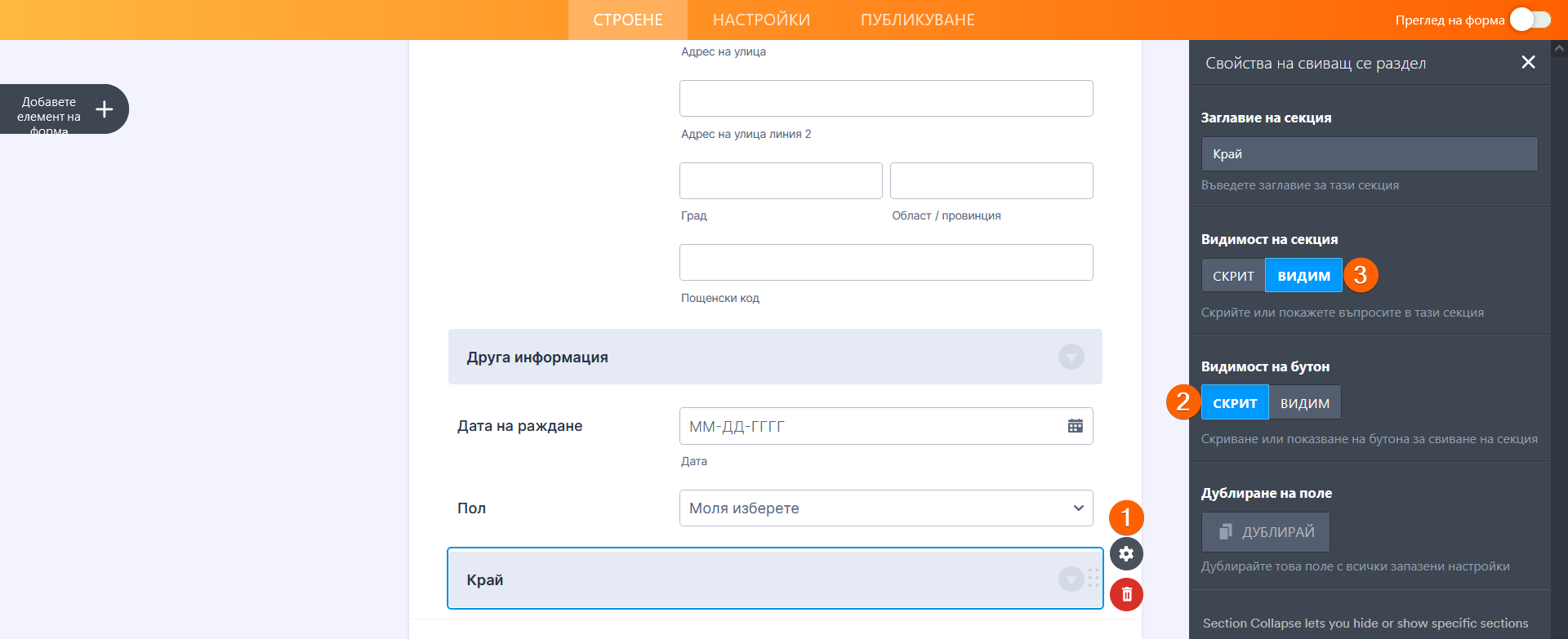1568x639 pixels.
Task: Click the duplicate icon in ДУБЛИРАЙ button
Action: 1225,532
